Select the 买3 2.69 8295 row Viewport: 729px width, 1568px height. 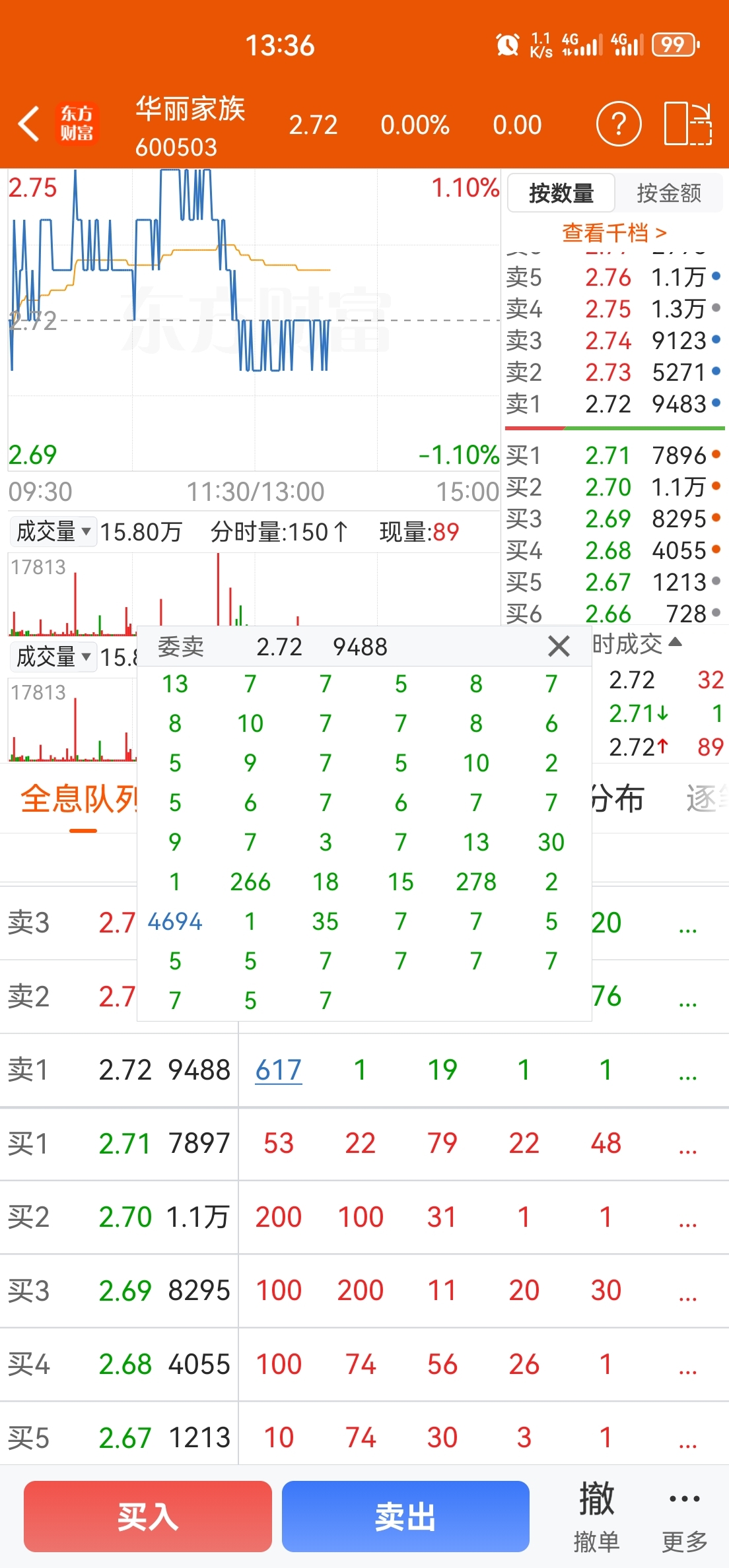pyautogui.click(x=614, y=518)
